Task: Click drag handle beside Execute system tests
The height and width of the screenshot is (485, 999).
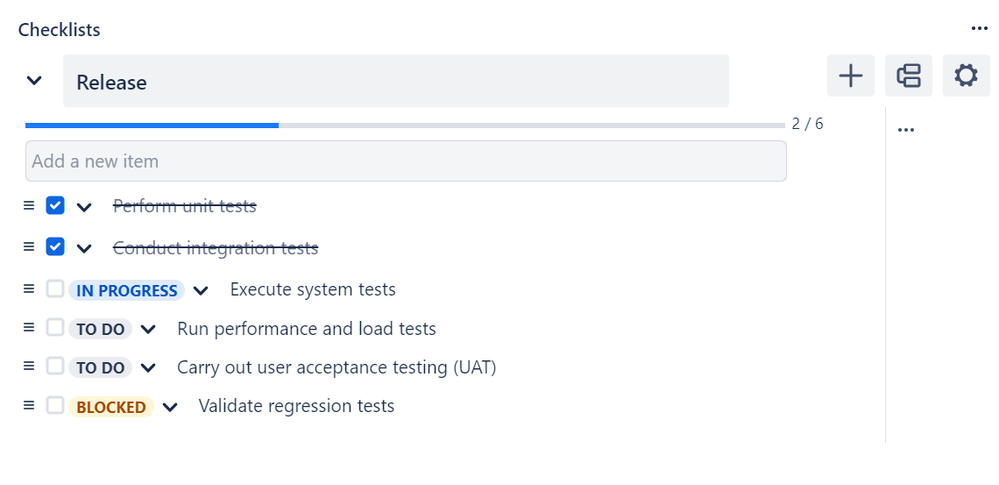Action: (x=29, y=289)
